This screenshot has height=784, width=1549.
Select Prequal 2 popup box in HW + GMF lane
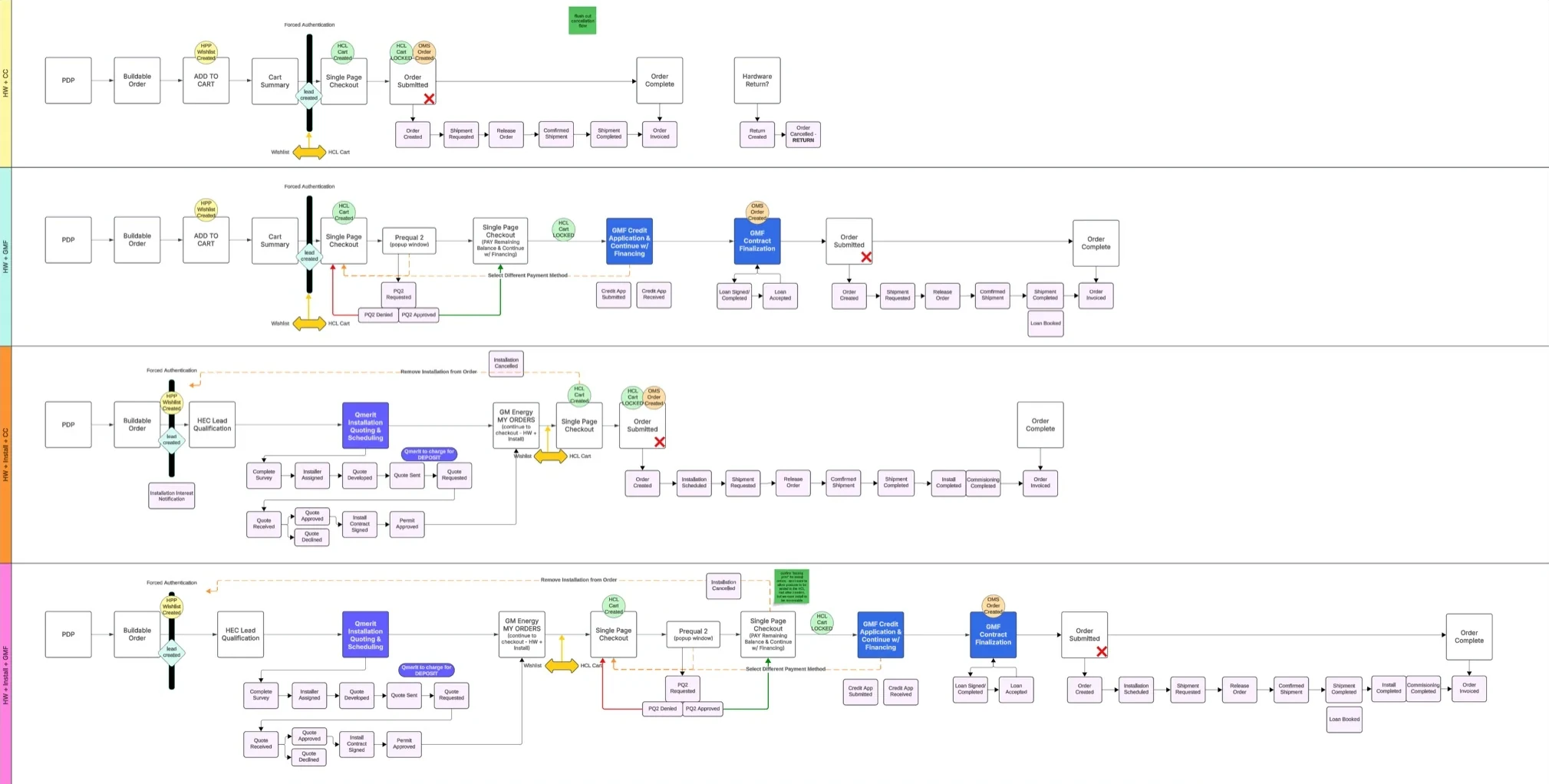(x=409, y=241)
